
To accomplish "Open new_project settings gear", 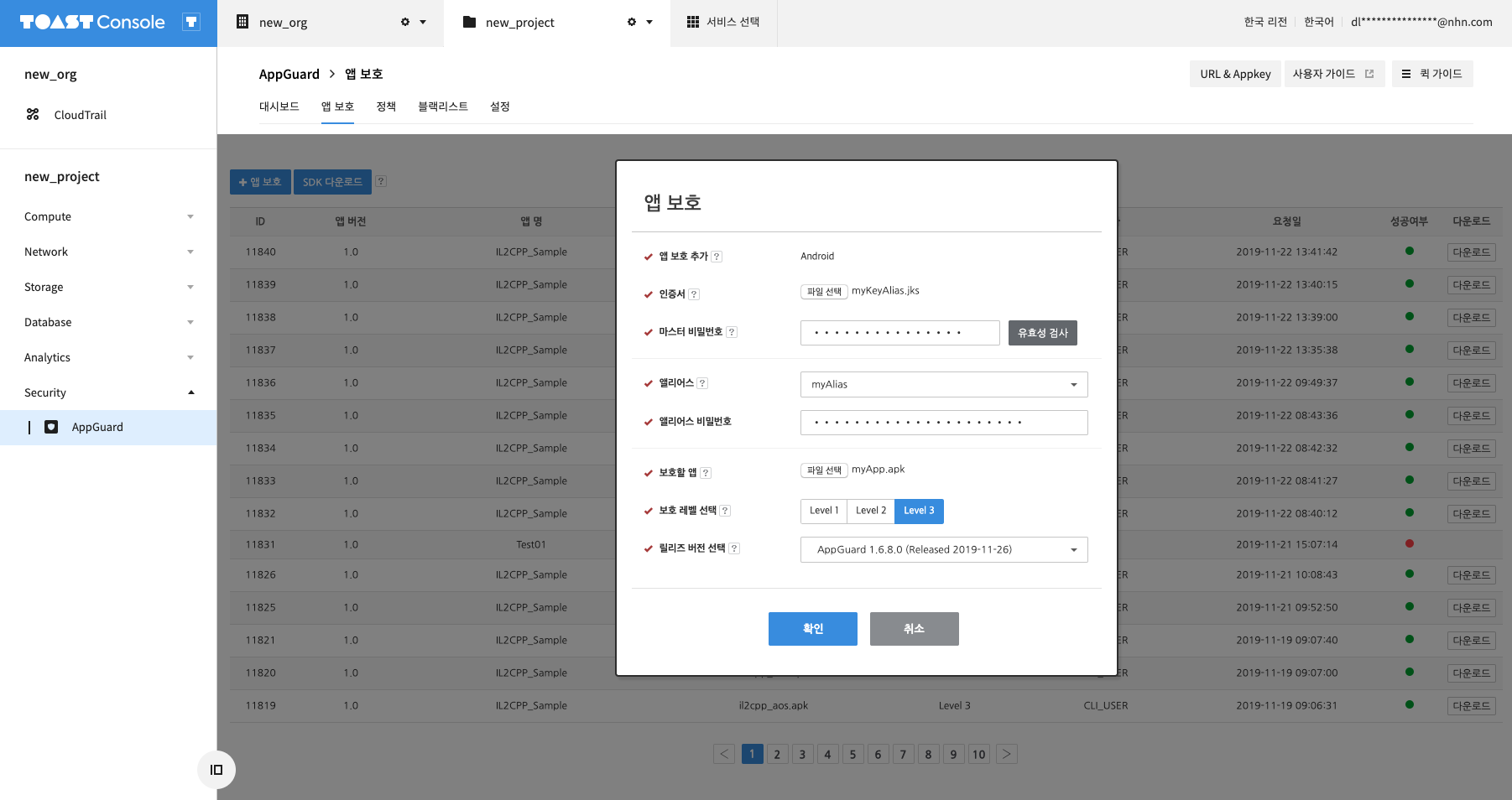I will pos(632,23).
